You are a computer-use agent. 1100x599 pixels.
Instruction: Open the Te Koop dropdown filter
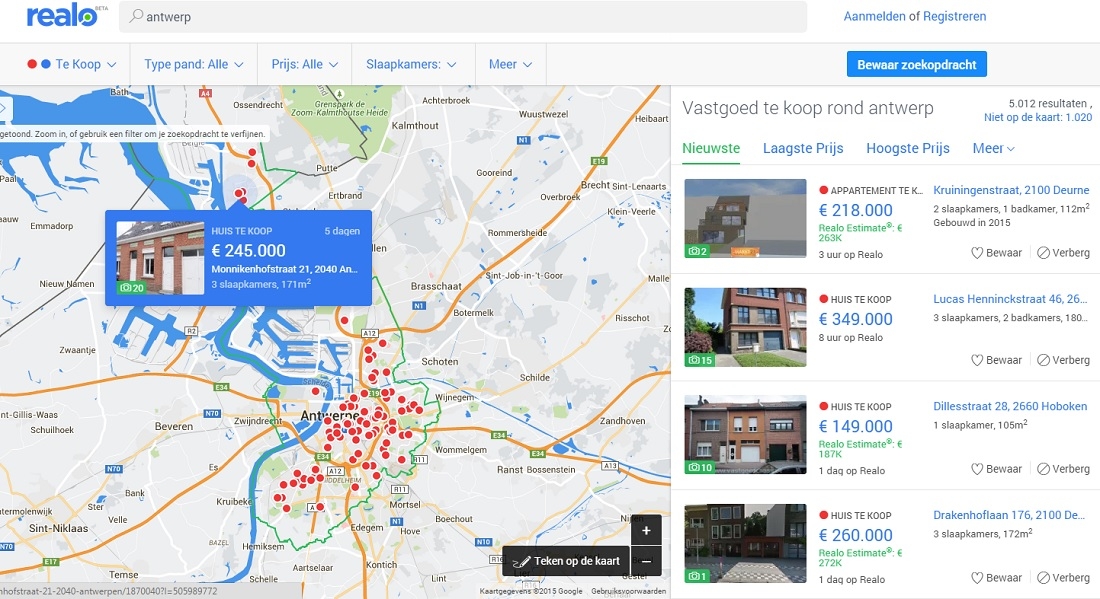pos(72,64)
